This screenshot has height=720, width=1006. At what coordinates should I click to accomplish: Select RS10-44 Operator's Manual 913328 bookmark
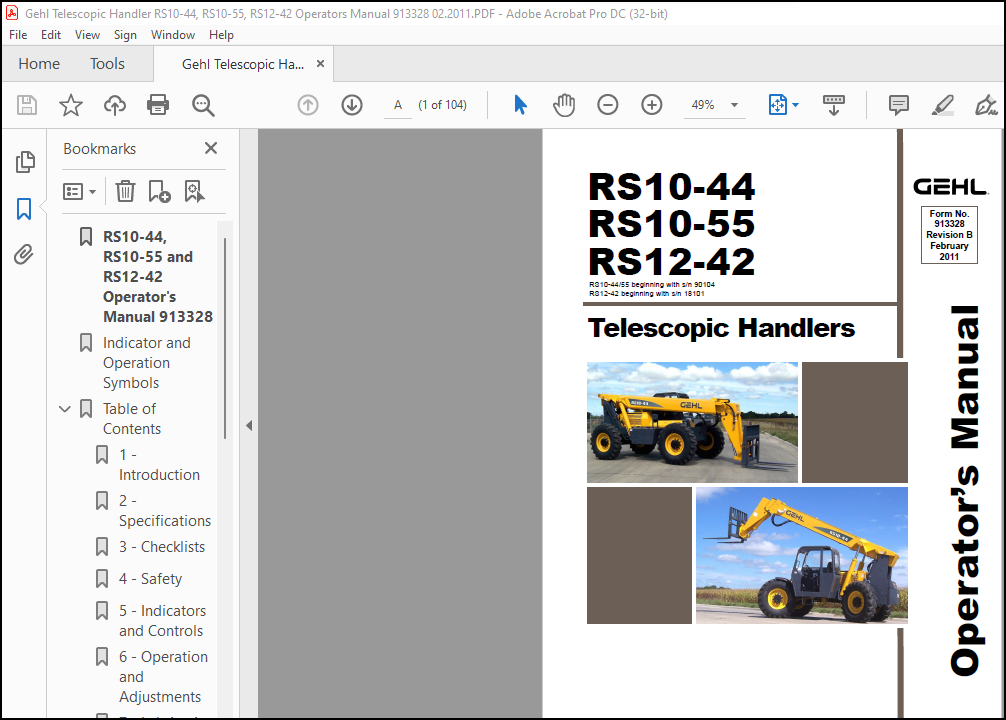point(158,277)
